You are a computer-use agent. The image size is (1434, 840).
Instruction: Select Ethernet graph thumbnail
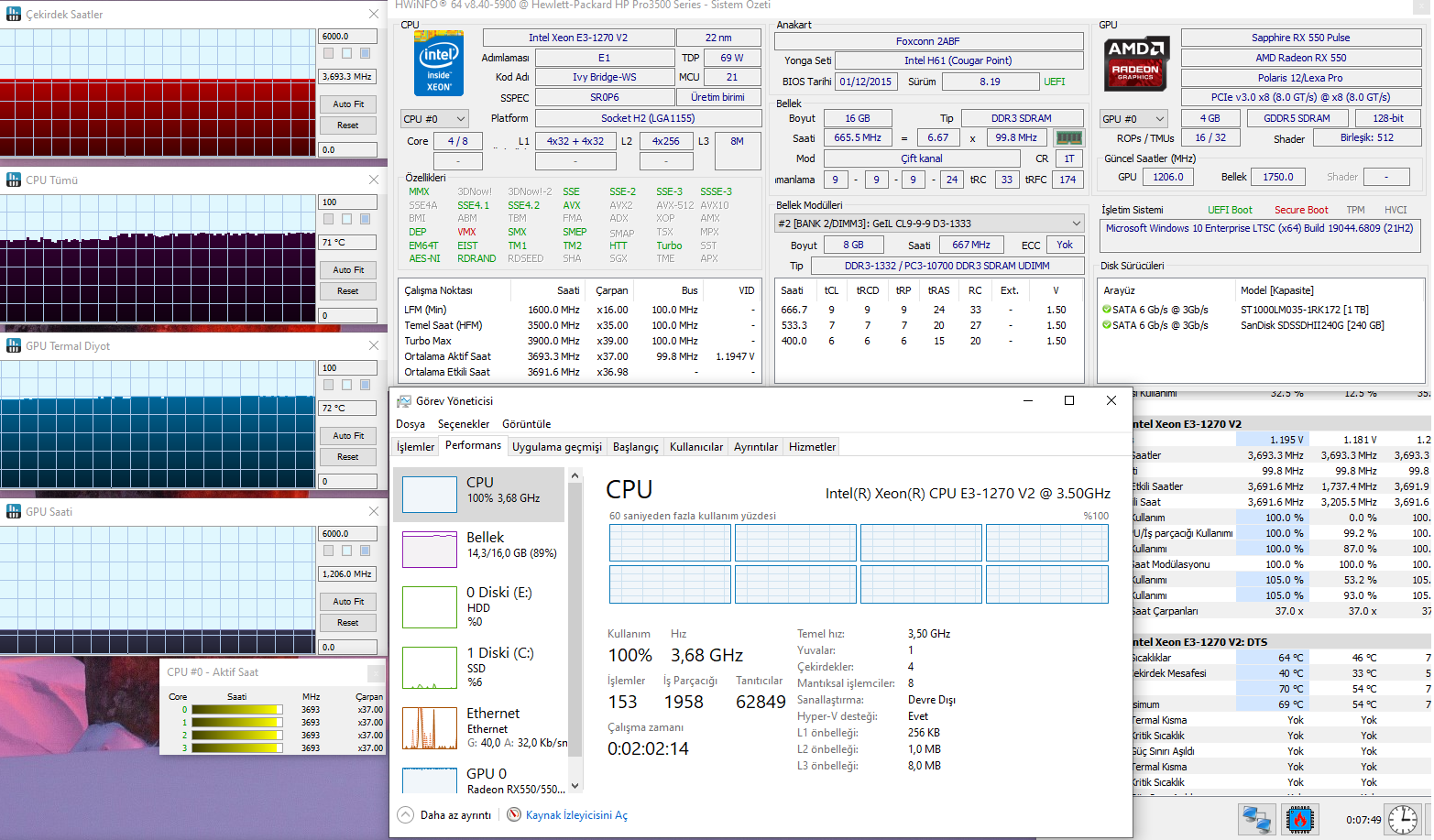point(430,728)
